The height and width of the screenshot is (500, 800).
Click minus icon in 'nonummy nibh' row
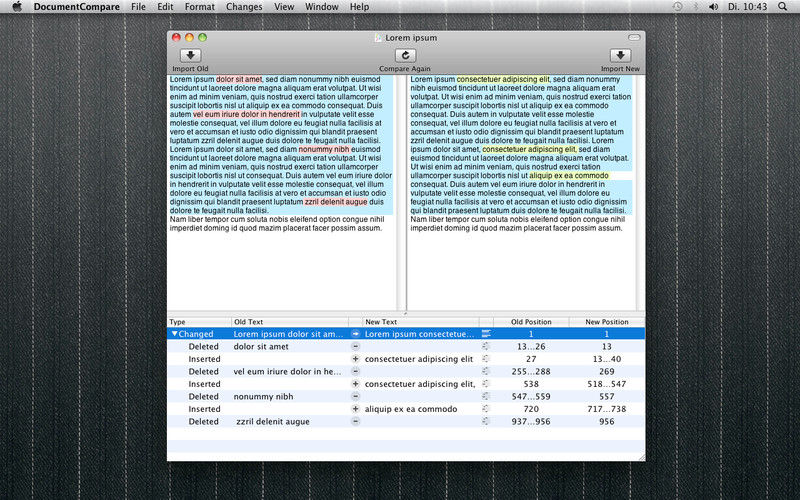tap(355, 397)
